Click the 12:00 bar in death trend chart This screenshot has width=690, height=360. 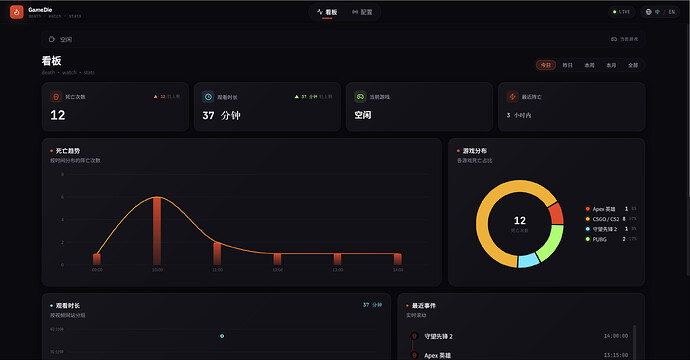pyautogui.click(x=277, y=259)
